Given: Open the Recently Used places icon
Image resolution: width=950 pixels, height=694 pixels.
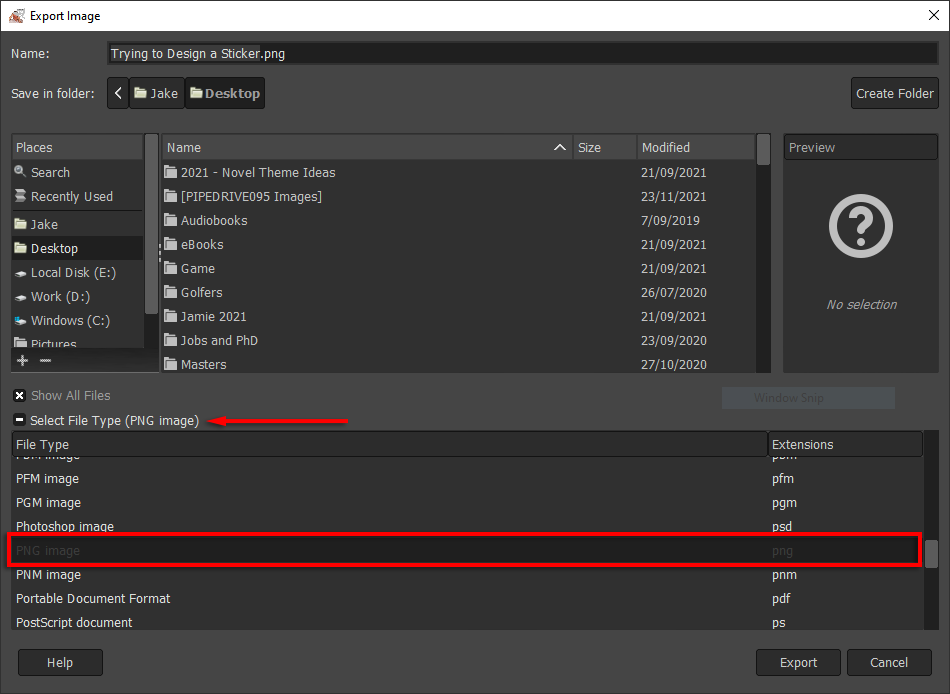Looking at the screenshot, I should [21, 197].
